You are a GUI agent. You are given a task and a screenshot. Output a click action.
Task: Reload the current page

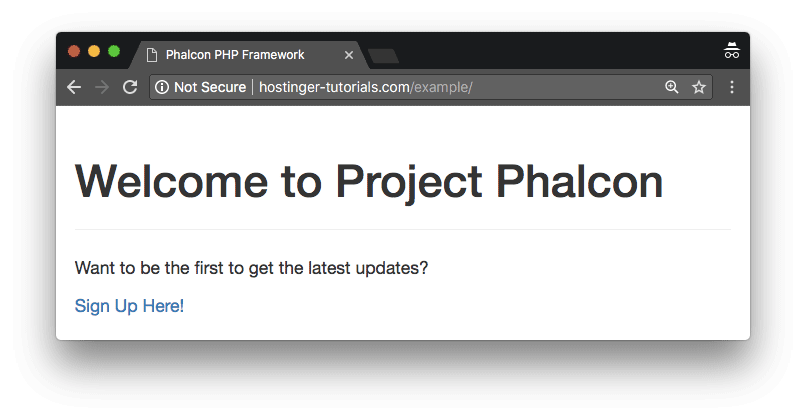pyautogui.click(x=130, y=87)
